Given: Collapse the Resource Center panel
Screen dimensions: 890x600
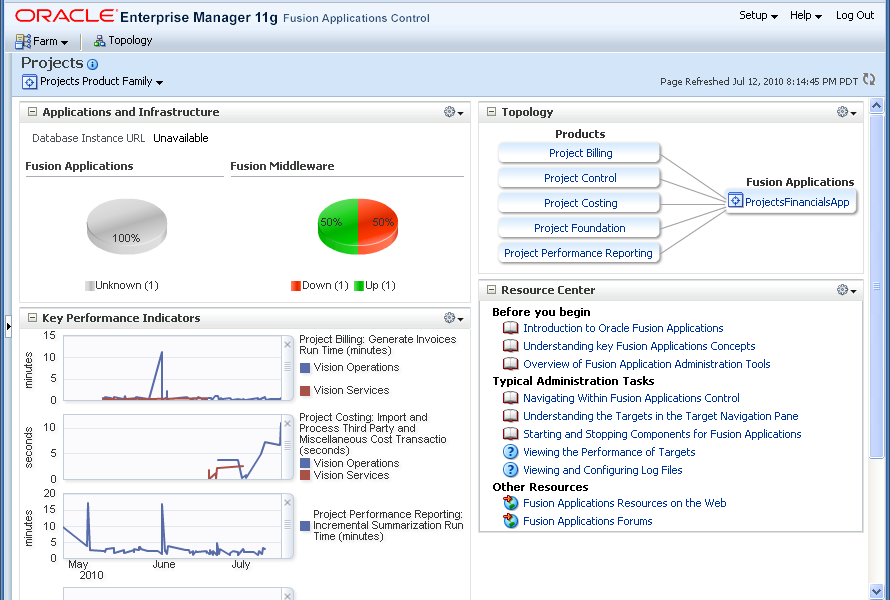Looking at the screenshot, I should click(x=491, y=290).
